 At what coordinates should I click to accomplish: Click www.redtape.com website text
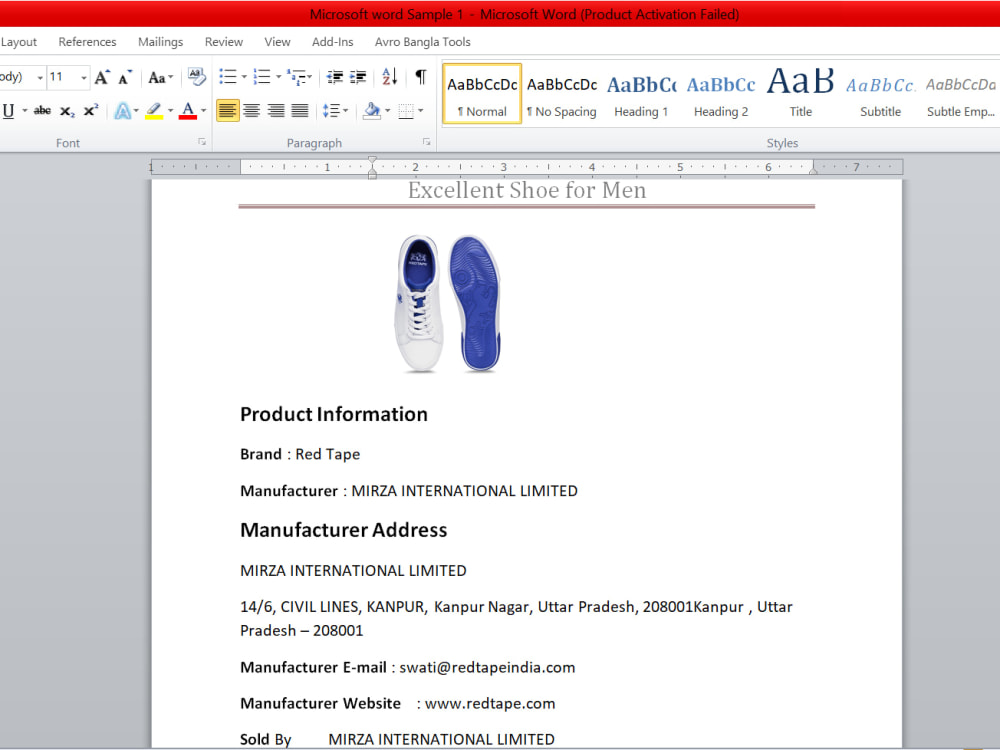[490, 703]
